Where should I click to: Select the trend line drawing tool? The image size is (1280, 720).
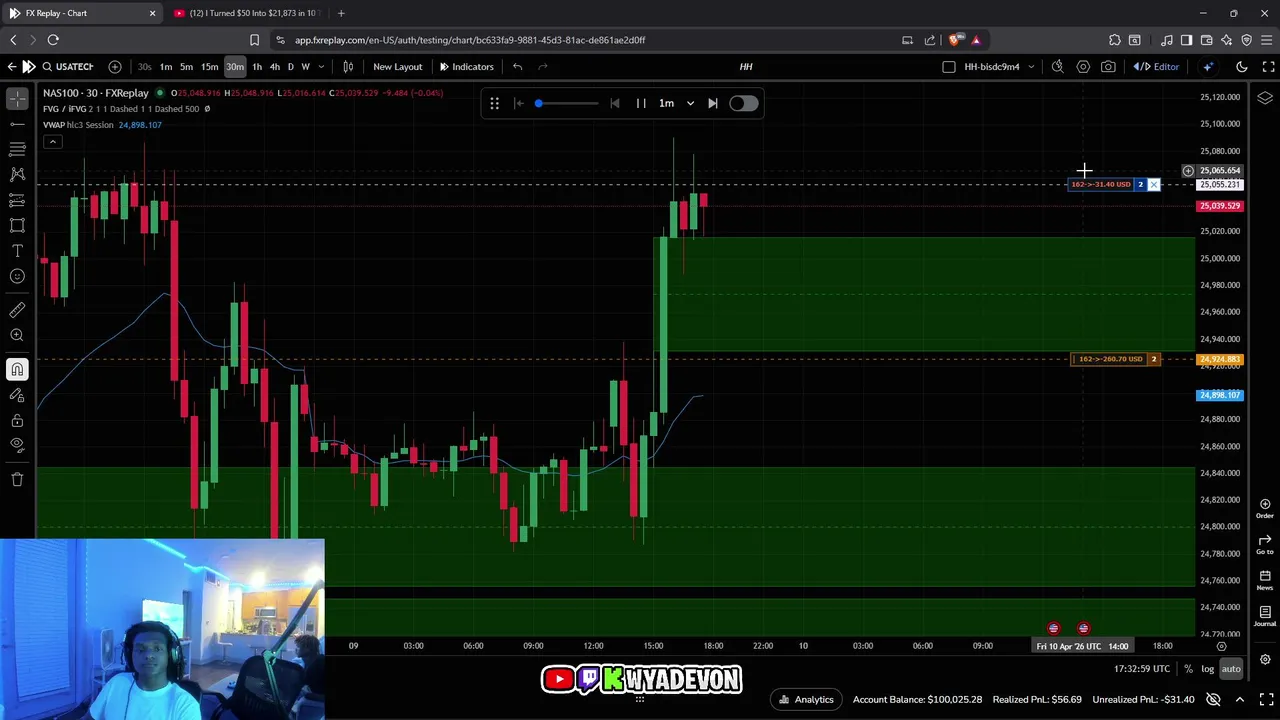[x=17, y=124]
